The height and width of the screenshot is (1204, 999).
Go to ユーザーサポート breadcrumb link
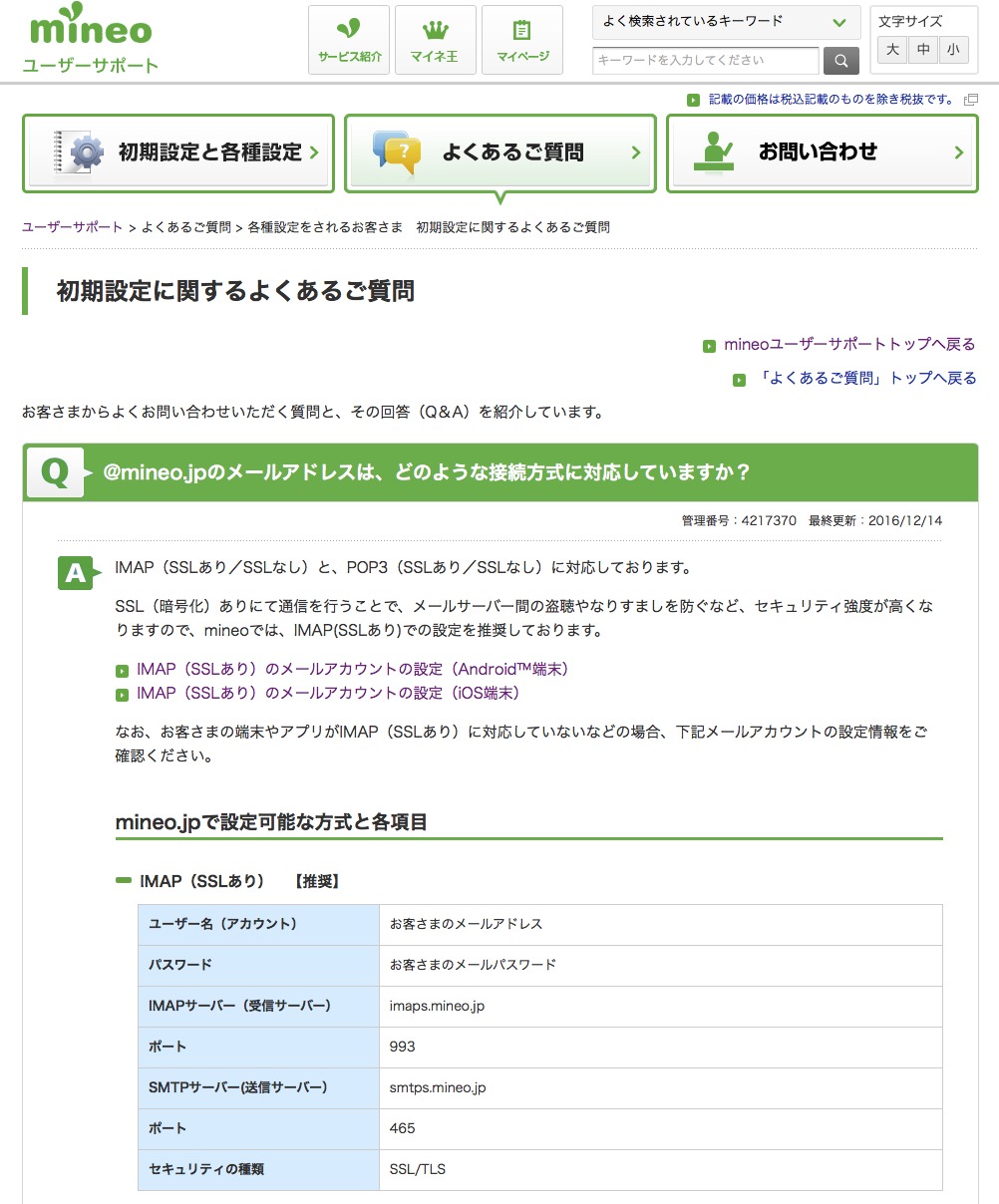(73, 227)
